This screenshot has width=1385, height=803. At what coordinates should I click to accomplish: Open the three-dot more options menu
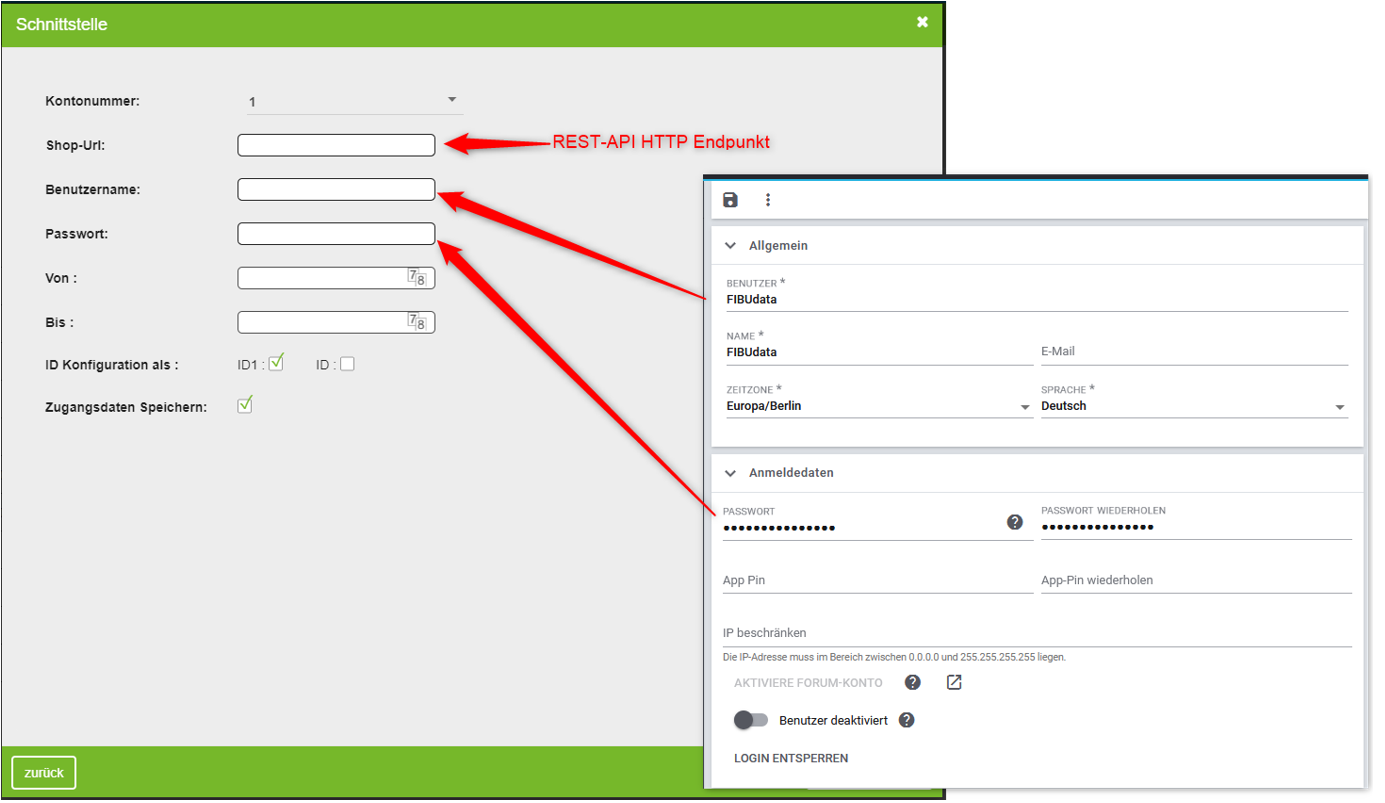coord(768,200)
